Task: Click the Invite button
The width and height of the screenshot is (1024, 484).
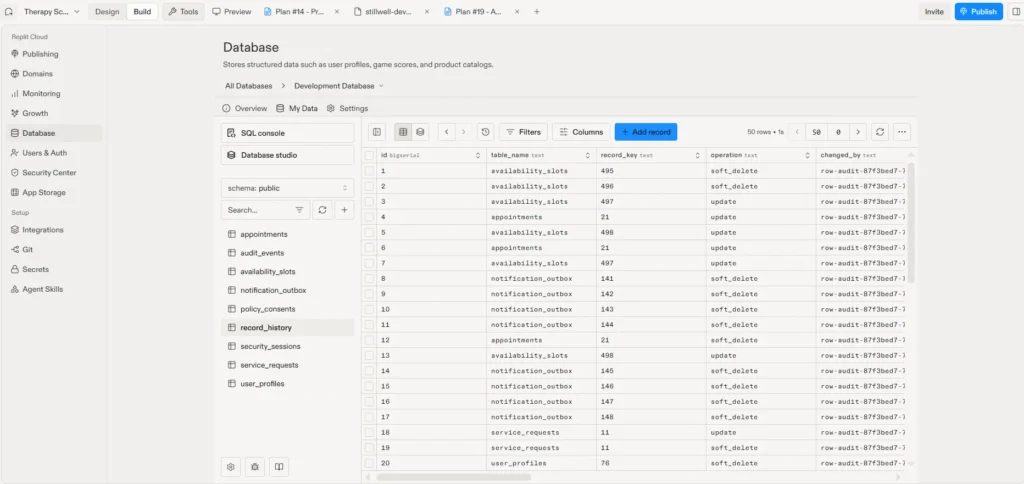Action: coord(934,12)
